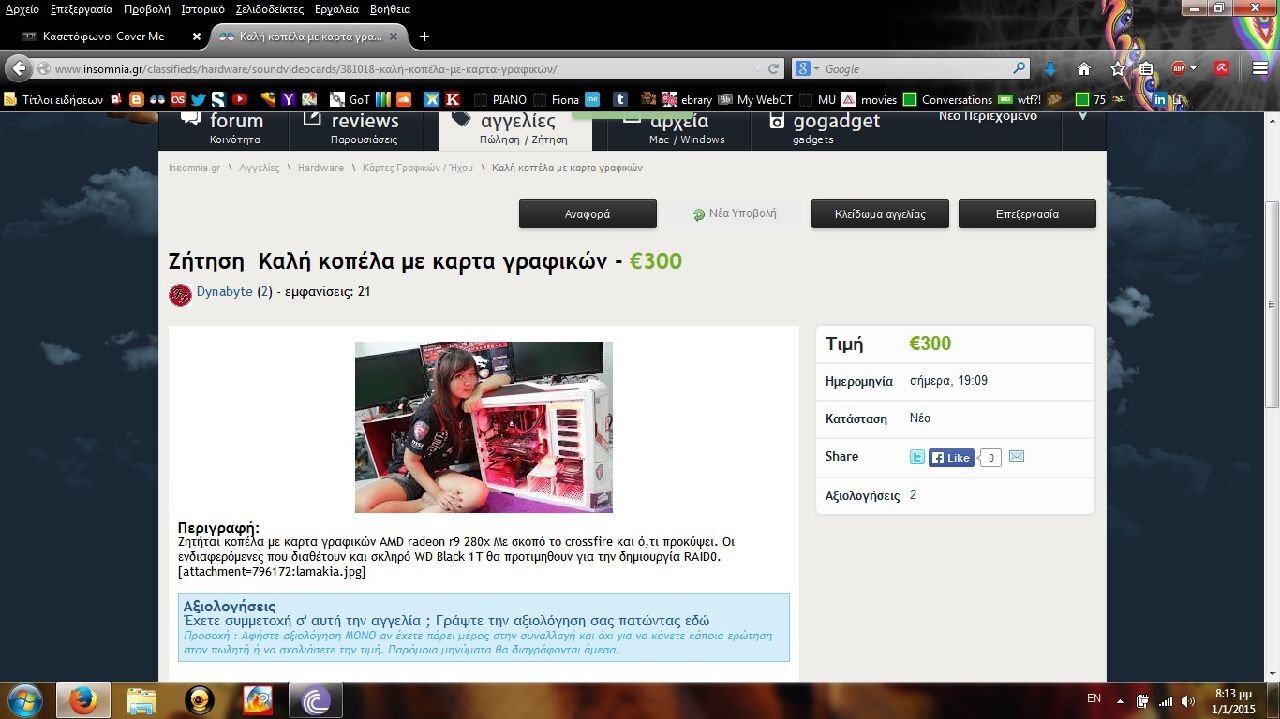Click the Firefox back arrow button
1280x719 pixels.
click(x=19, y=68)
